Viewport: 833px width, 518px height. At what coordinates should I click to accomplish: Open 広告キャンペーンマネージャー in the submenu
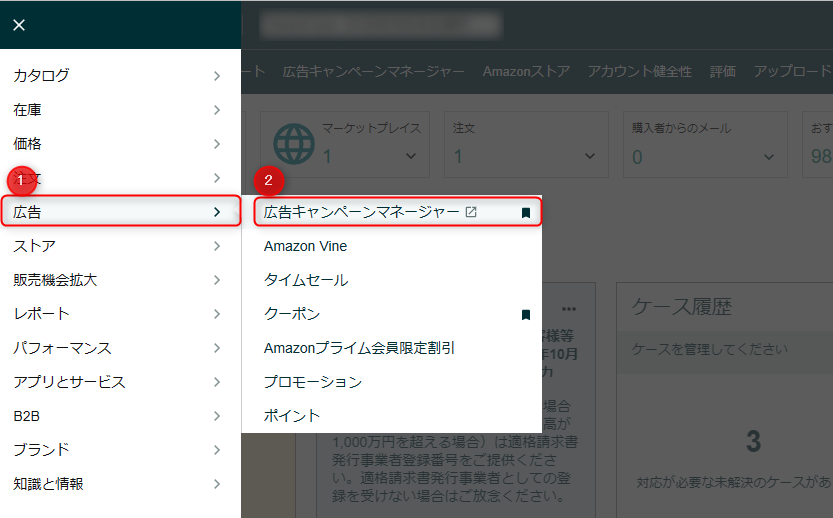(x=361, y=212)
